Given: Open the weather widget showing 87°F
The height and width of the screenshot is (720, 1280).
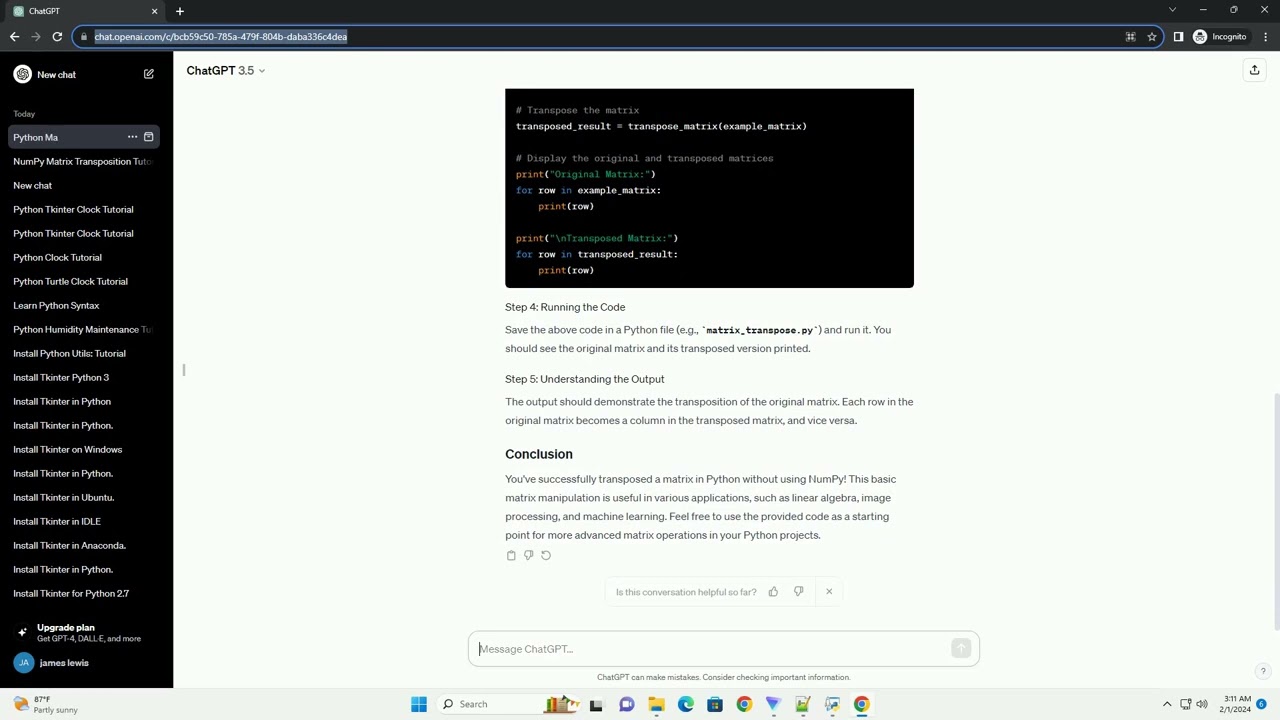Looking at the screenshot, I should (x=46, y=704).
